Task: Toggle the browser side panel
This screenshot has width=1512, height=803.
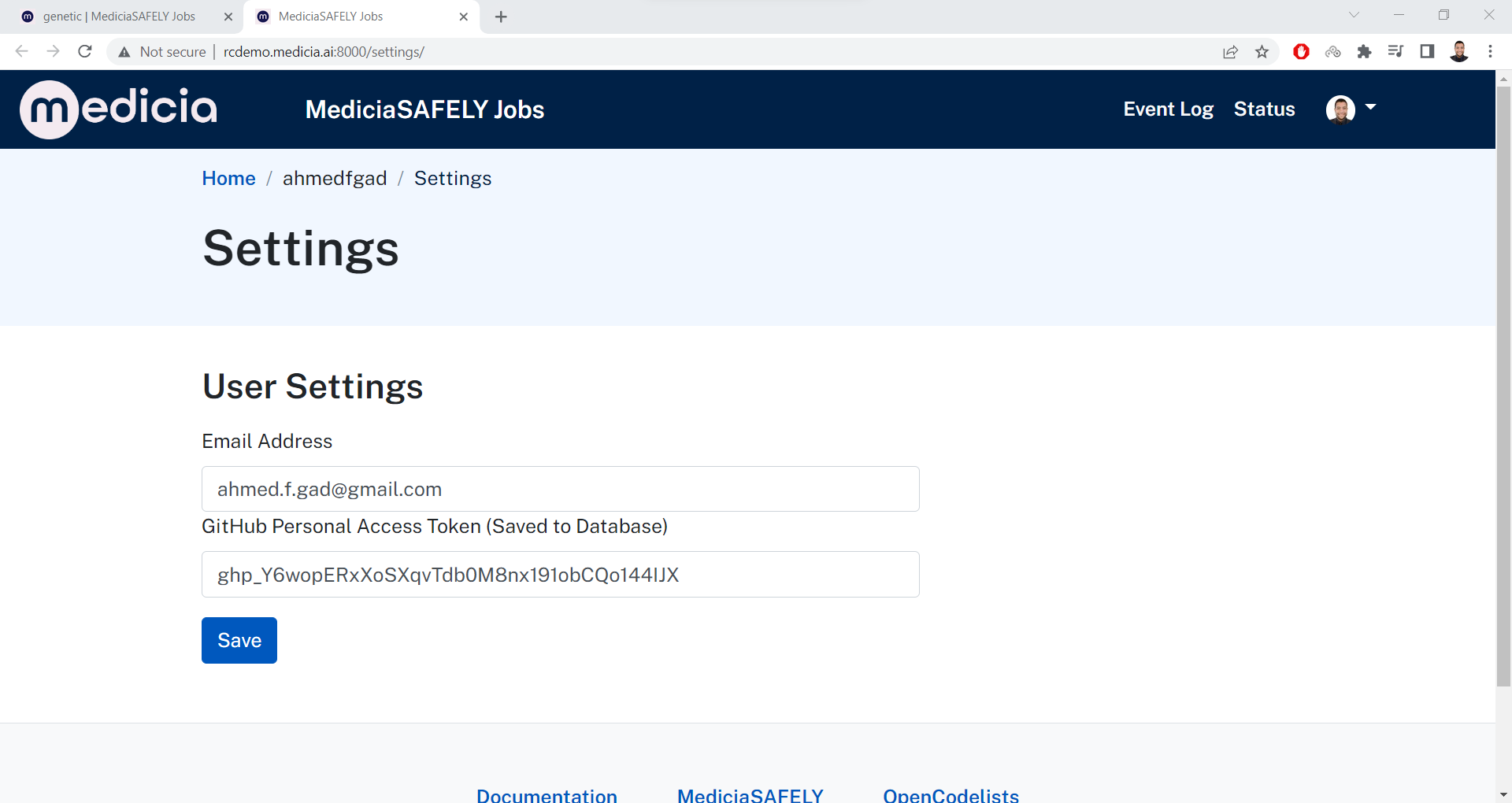Action: [1427, 52]
